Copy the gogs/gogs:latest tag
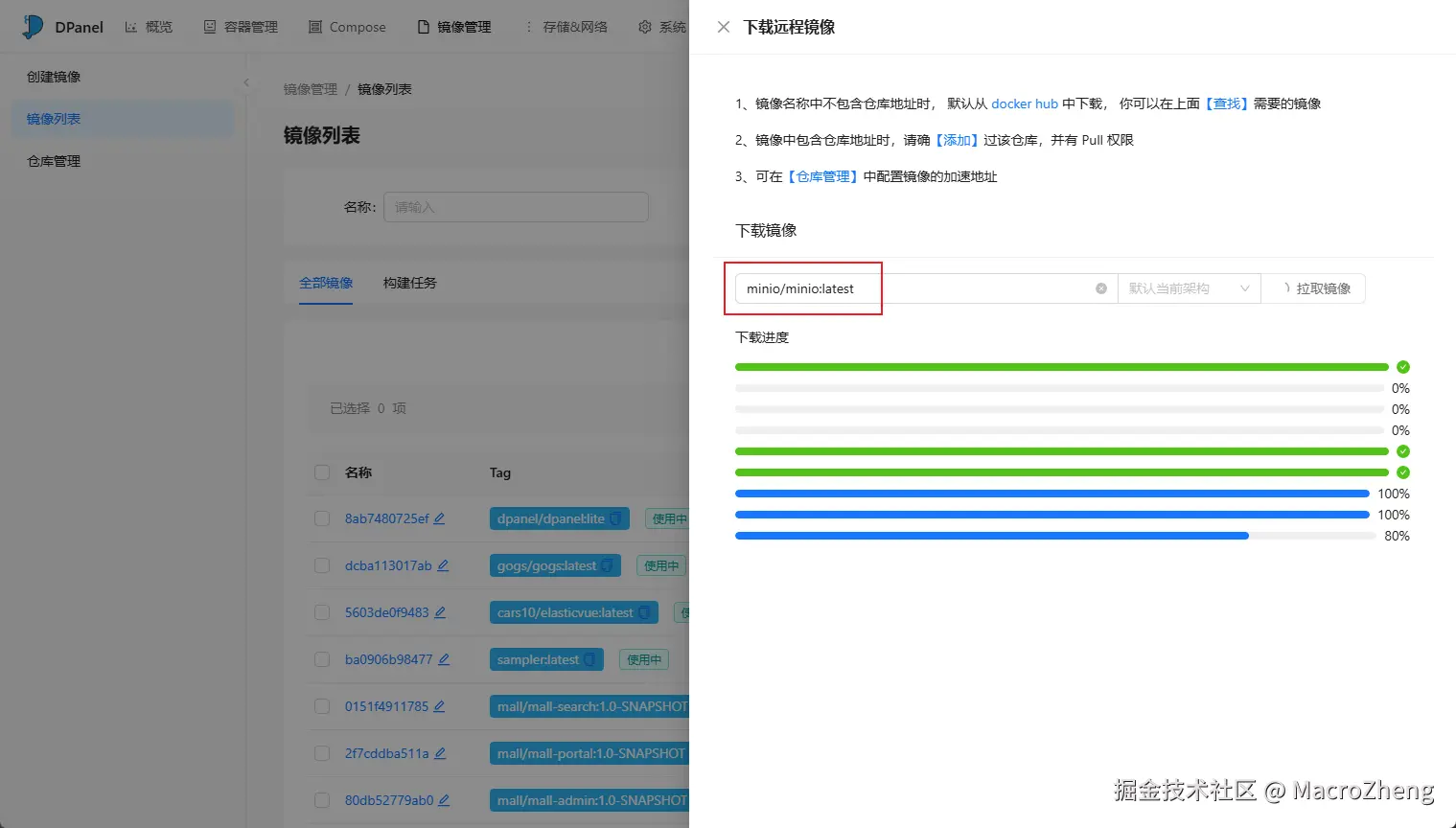The height and width of the screenshot is (828, 1456). click(607, 565)
